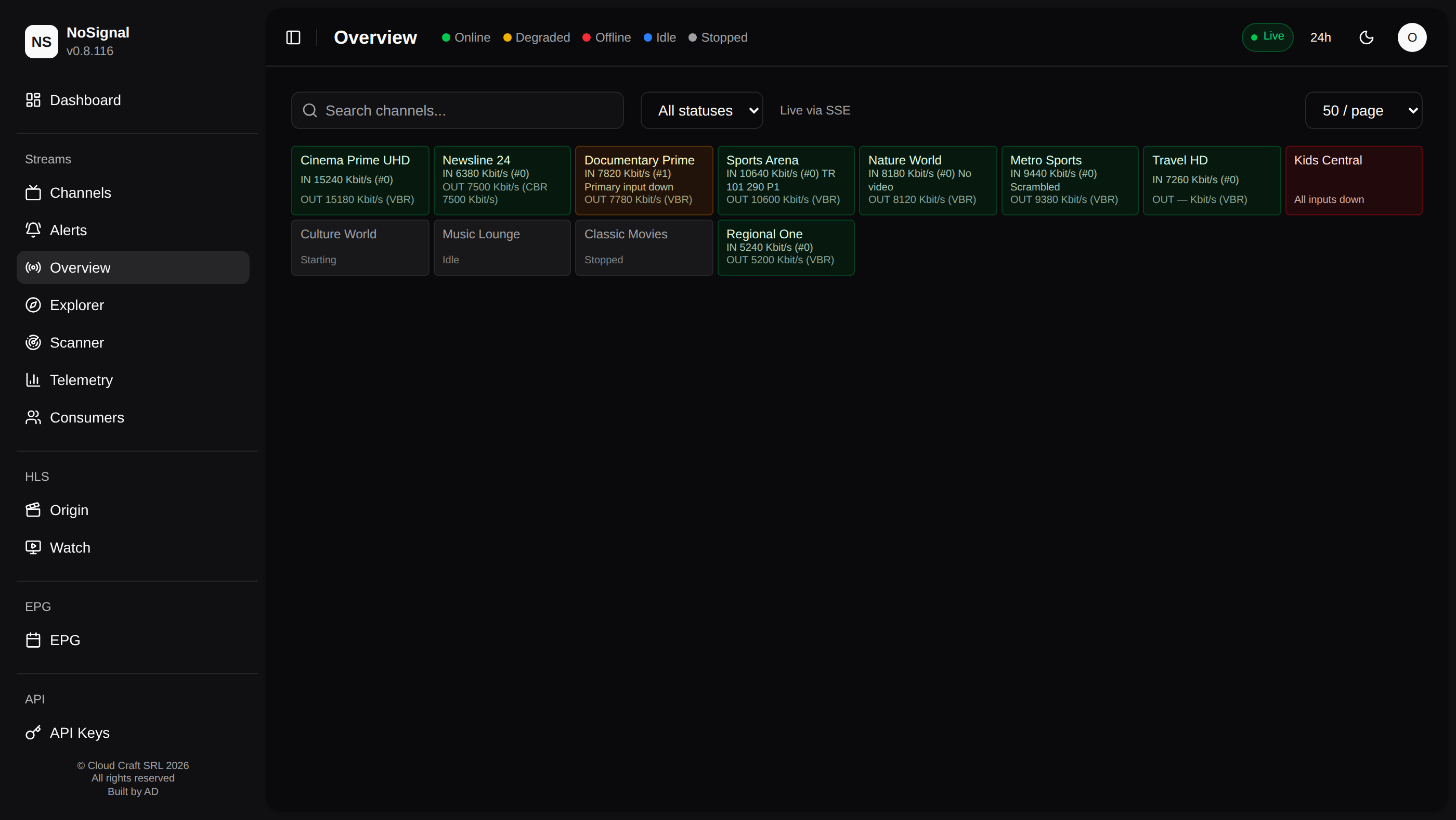
Task: Focus the Search channels input
Action: [x=457, y=110]
